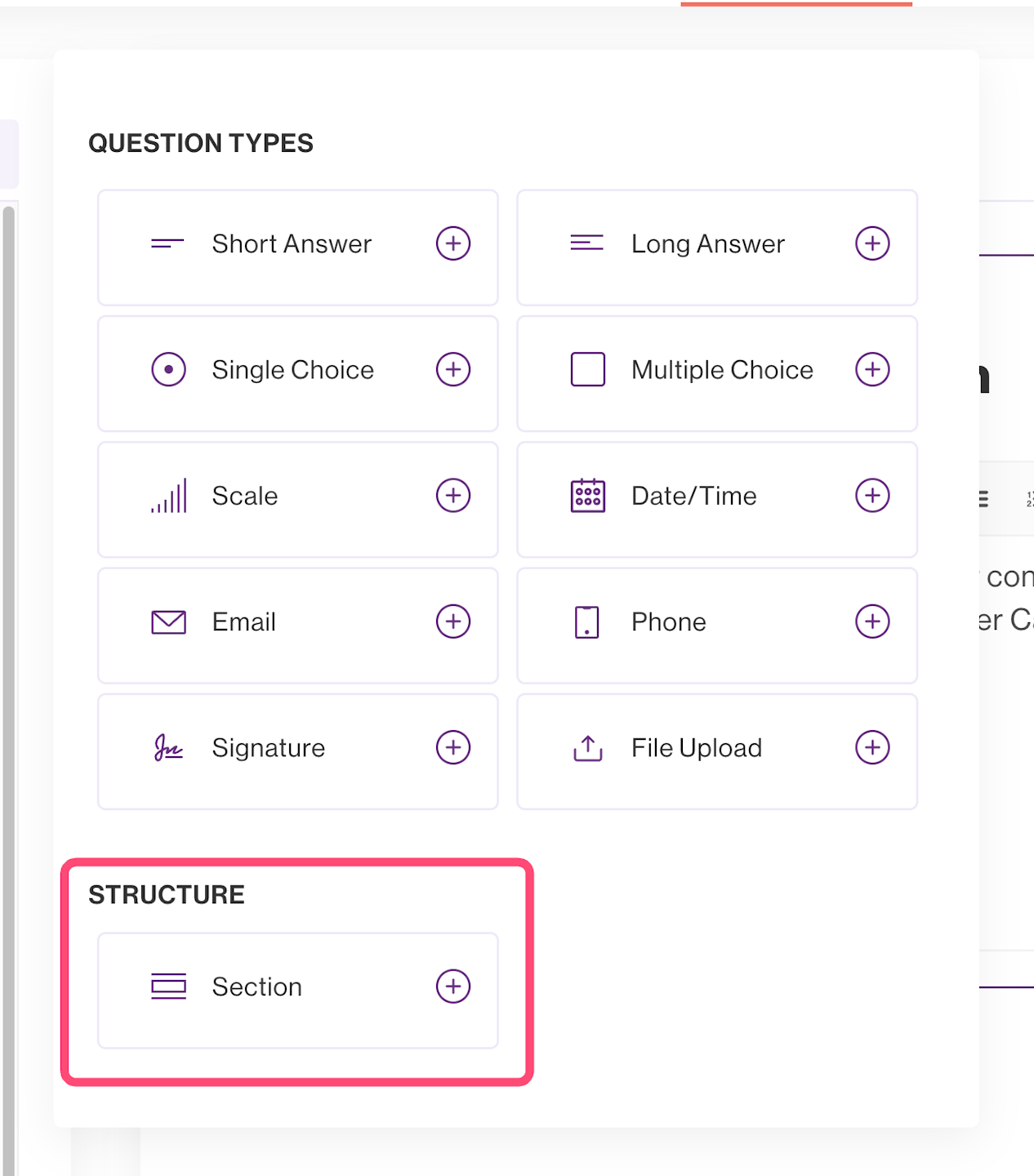The height and width of the screenshot is (1176, 1034).
Task: Select the Section structure label
Action: [x=256, y=987]
